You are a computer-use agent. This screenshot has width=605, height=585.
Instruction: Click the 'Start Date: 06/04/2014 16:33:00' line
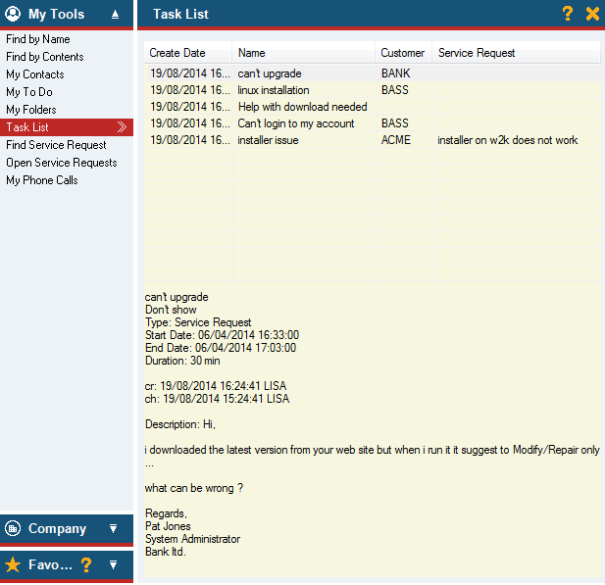222,335
